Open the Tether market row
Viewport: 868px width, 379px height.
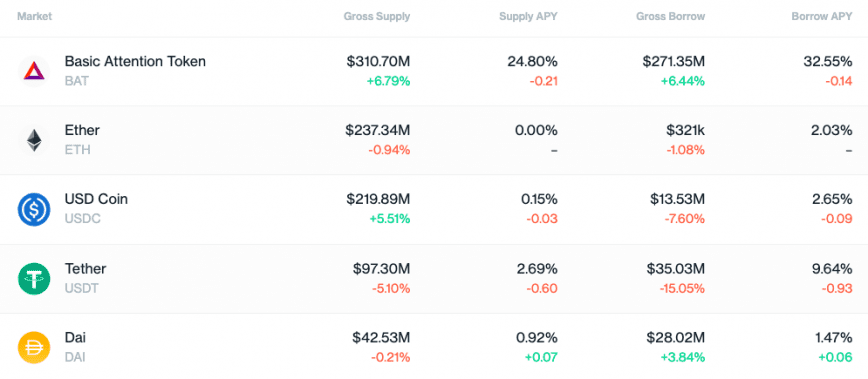pyautogui.click(x=434, y=279)
